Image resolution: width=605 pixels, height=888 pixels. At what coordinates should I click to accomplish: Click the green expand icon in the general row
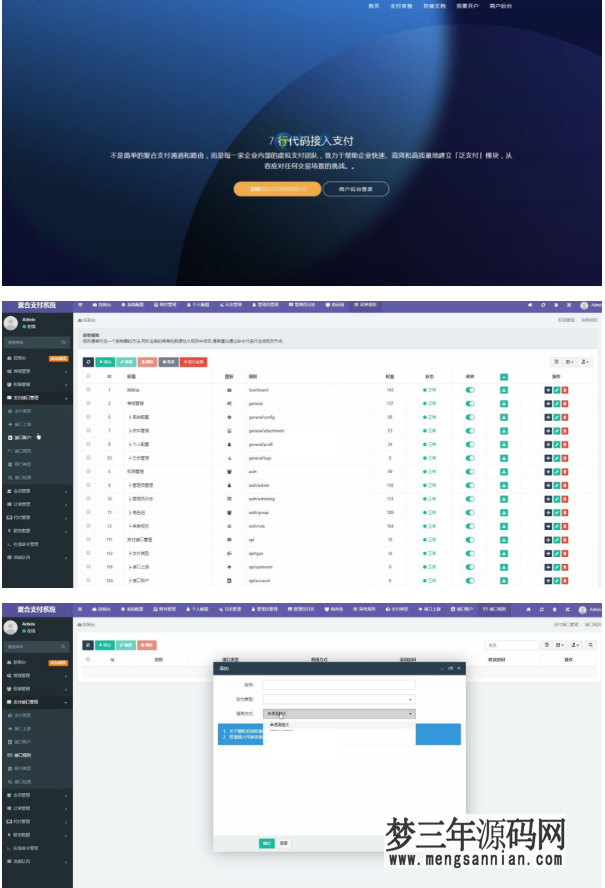click(504, 402)
